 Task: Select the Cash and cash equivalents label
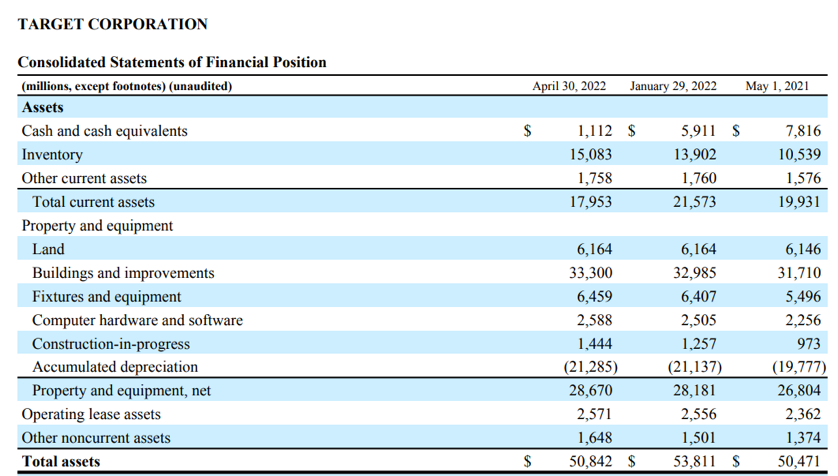(104, 131)
